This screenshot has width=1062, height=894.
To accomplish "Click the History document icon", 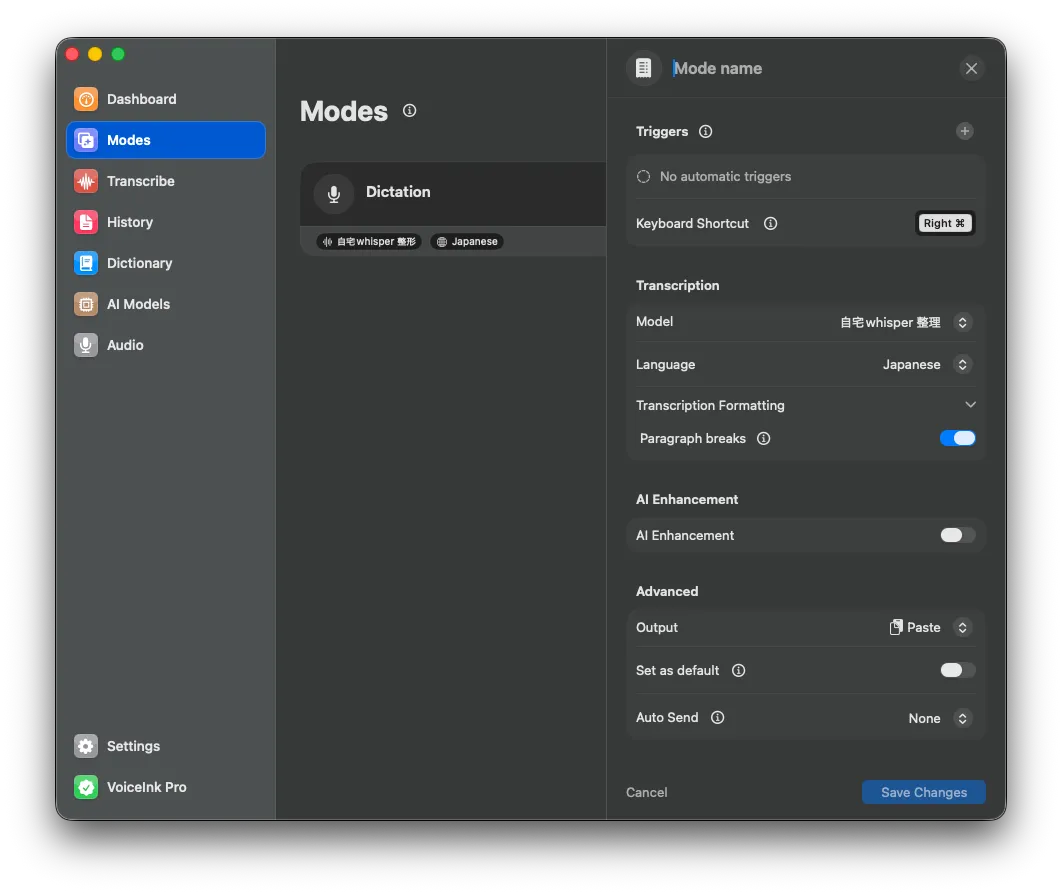I will 86,222.
